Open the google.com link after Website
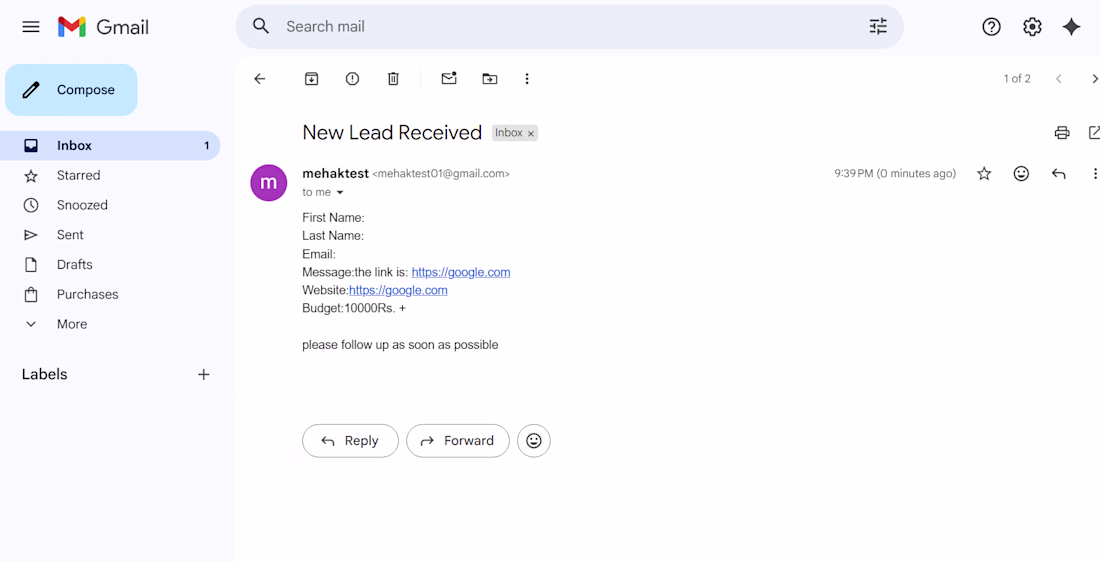 tap(398, 290)
